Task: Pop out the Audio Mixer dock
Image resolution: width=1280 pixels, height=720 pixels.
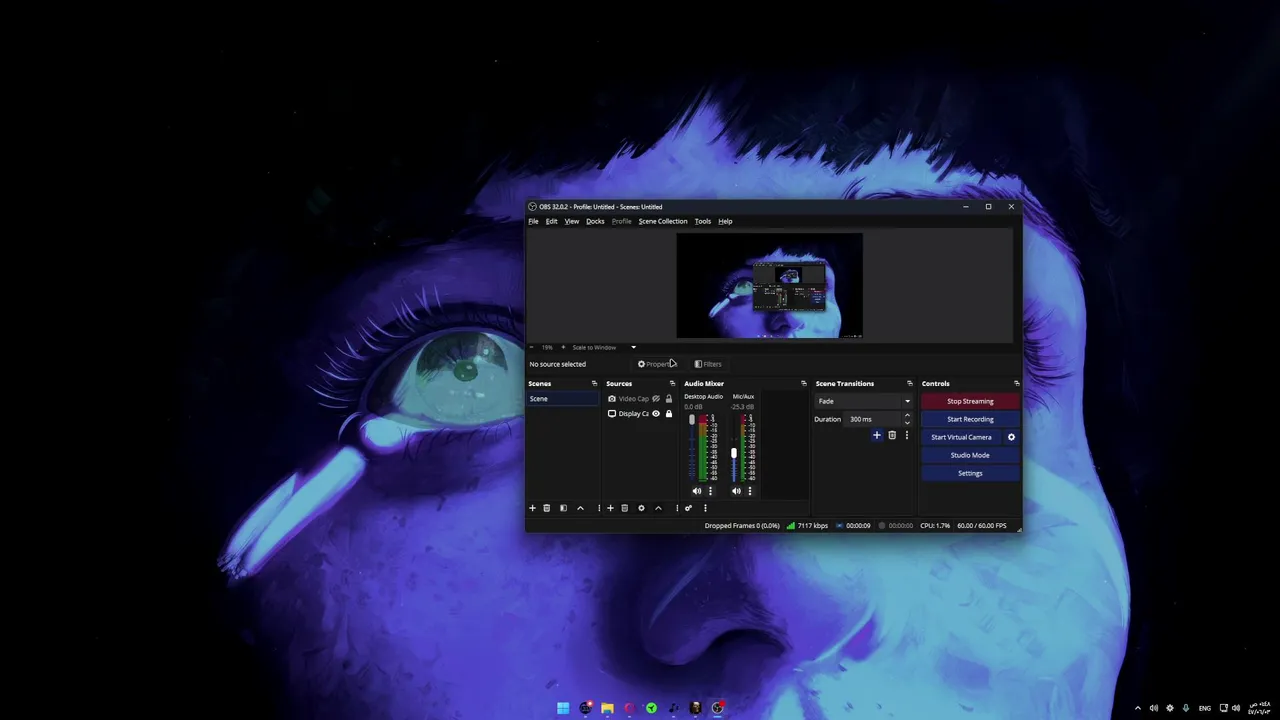Action: click(803, 383)
